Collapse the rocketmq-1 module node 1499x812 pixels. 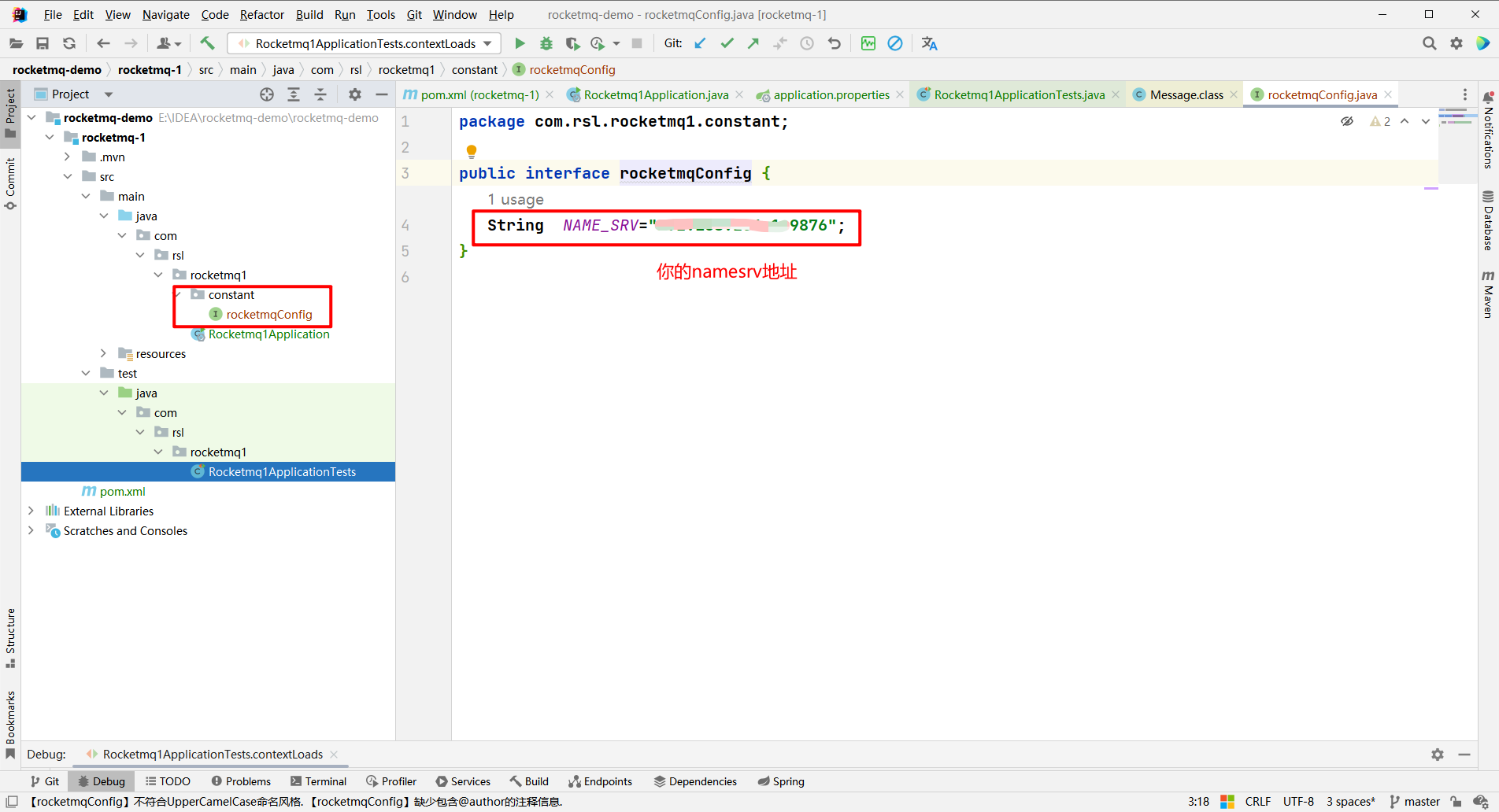click(50, 138)
